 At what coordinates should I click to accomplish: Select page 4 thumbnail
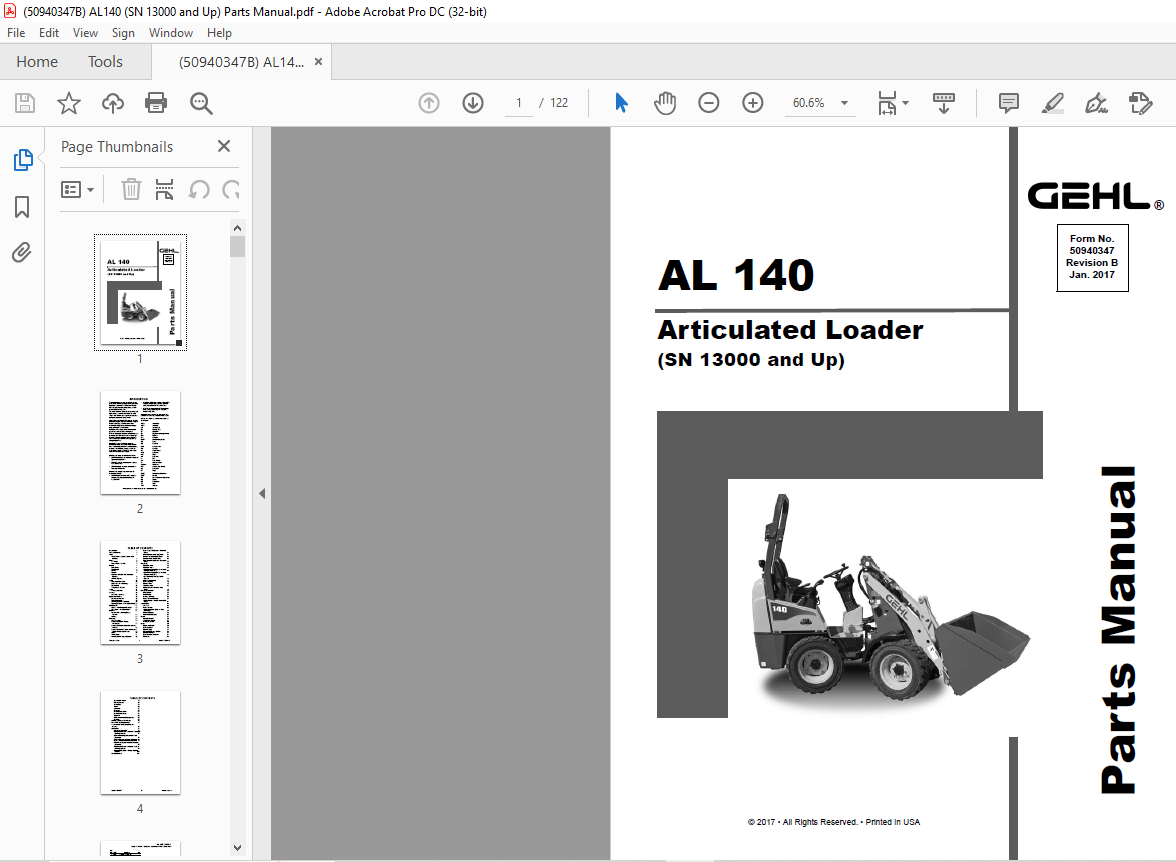click(140, 743)
